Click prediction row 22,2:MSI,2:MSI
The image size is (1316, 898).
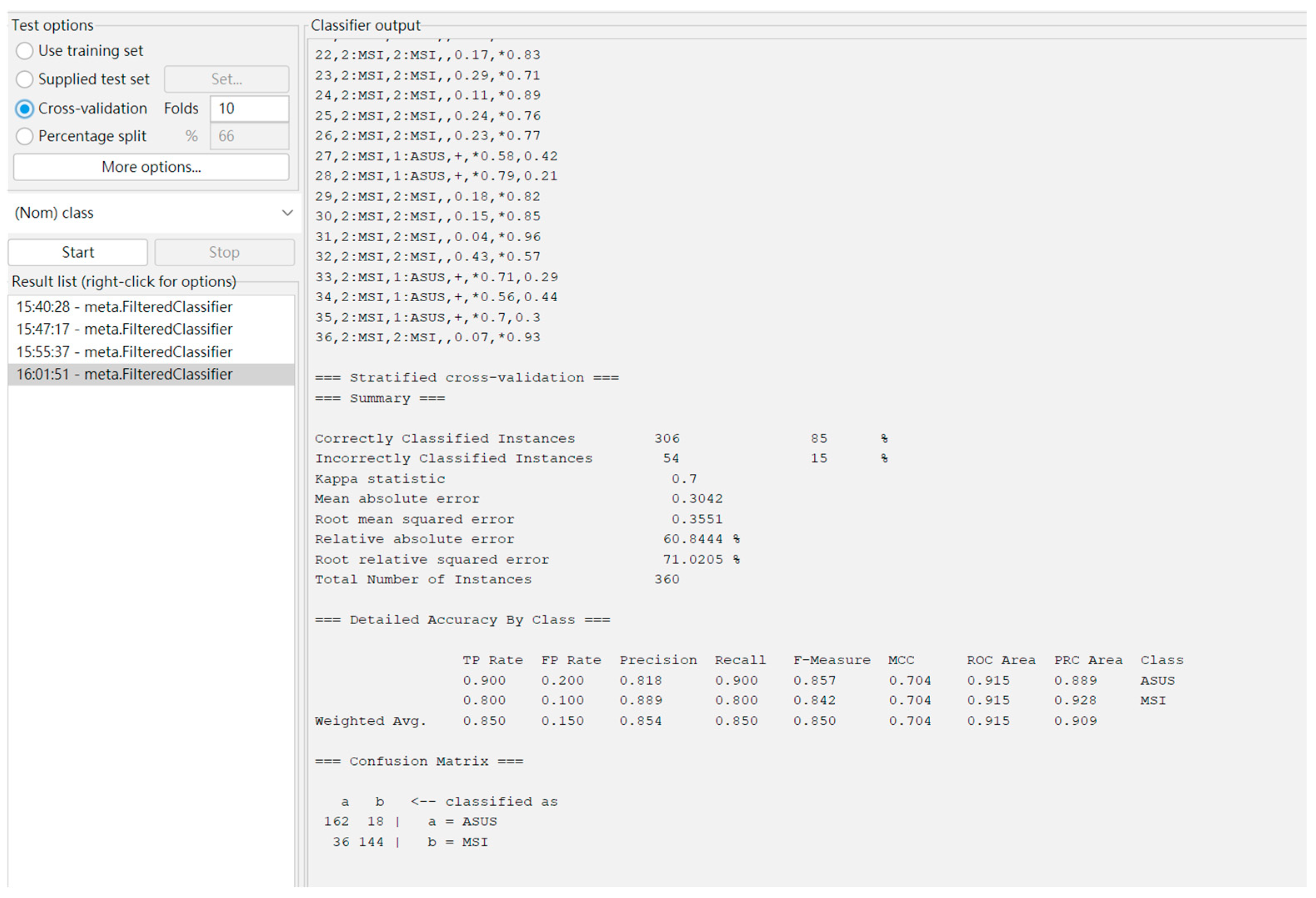(x=428, y=55)
